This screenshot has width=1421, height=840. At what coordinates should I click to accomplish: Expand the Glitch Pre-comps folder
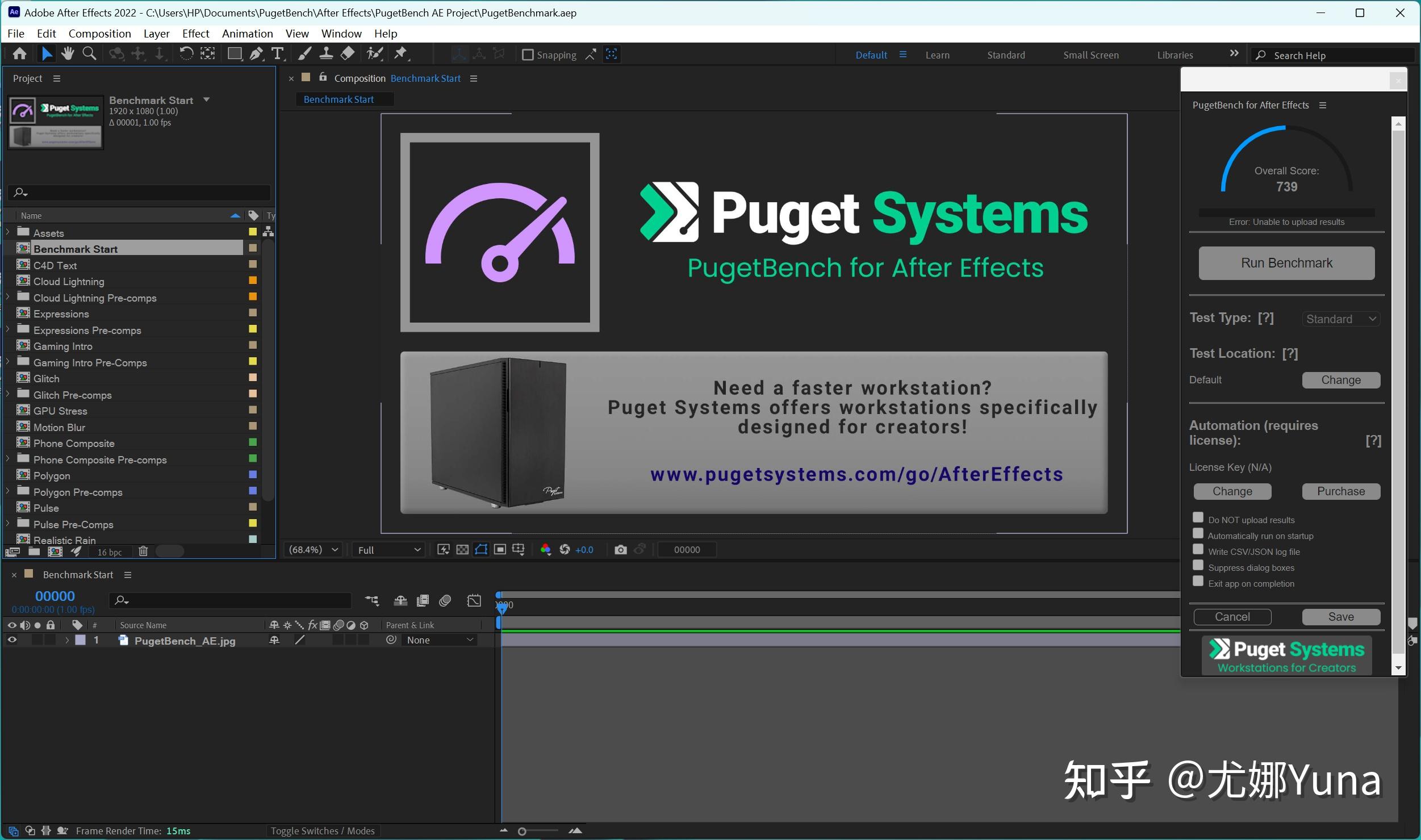[7, 394]
